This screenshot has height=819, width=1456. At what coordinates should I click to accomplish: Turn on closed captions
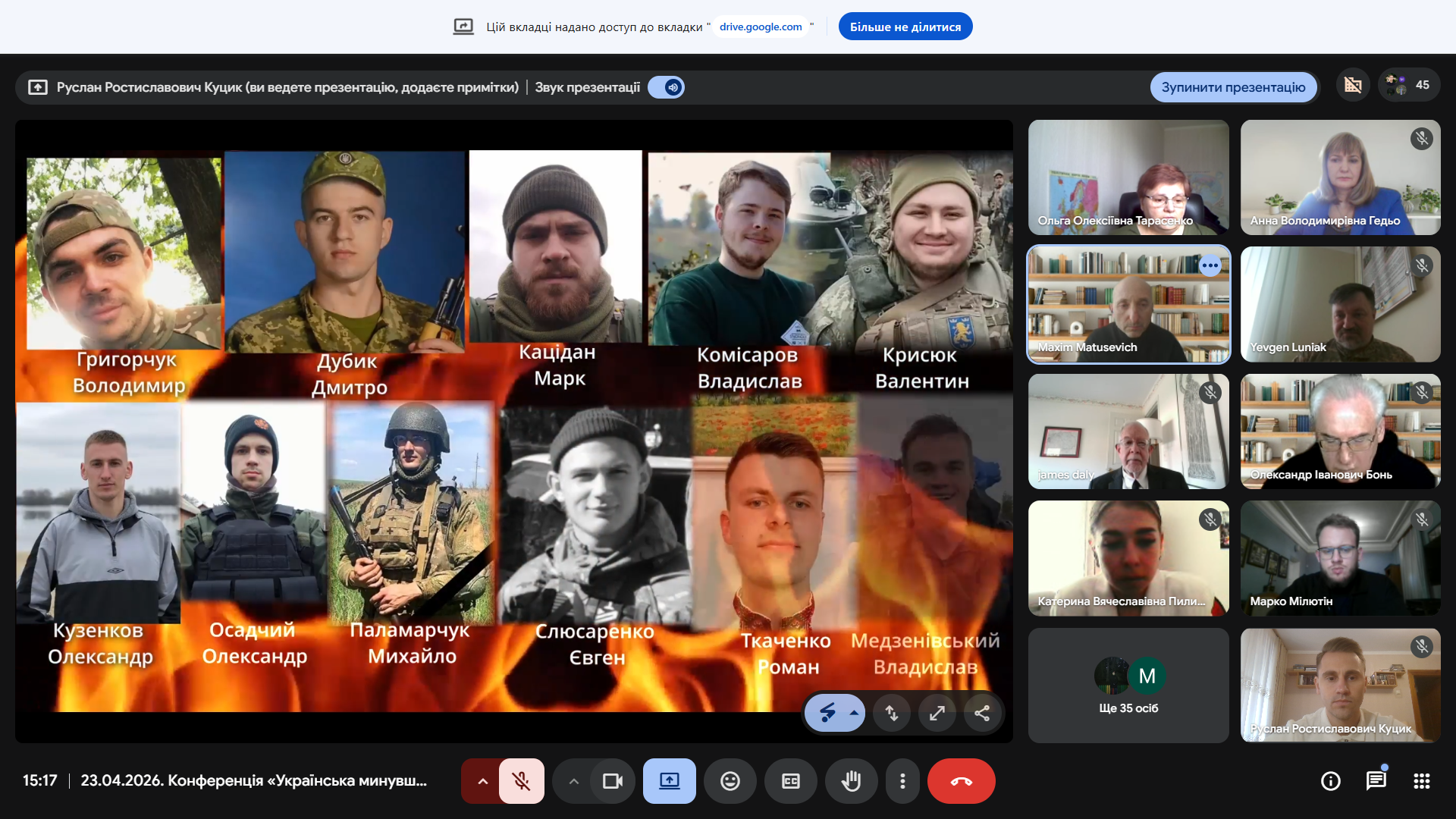click(x=790, y=781)
